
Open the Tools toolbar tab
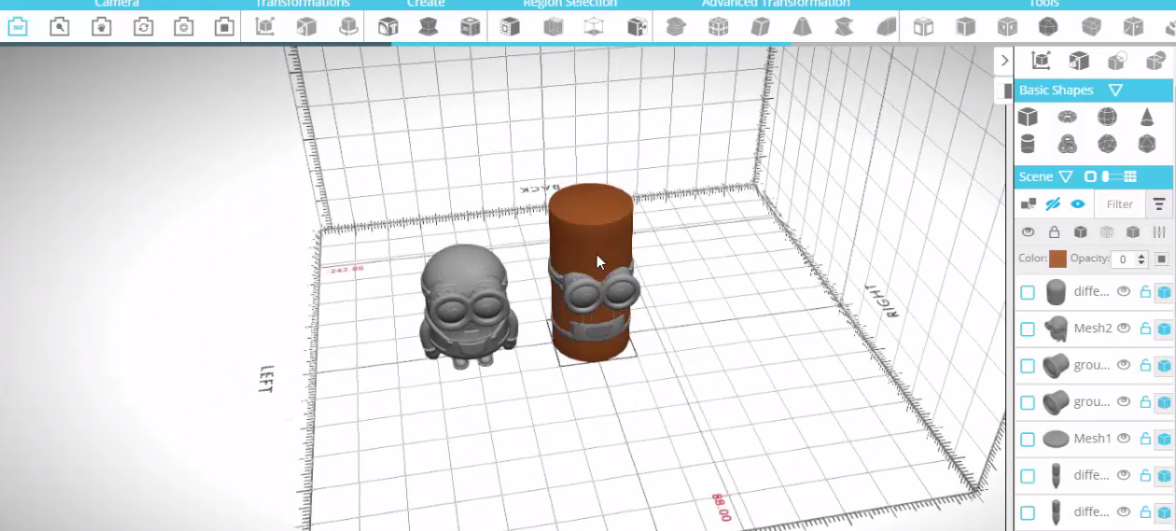point(1043,4)
